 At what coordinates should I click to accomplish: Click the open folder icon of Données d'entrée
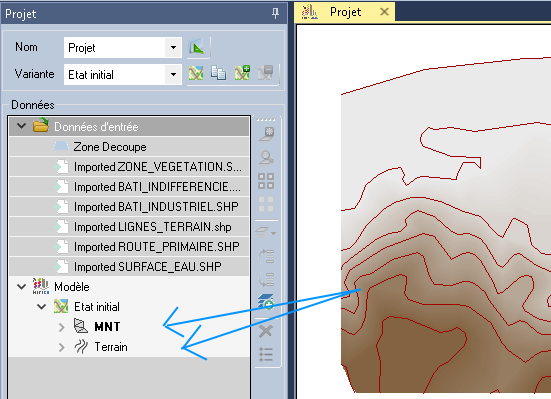41,125
